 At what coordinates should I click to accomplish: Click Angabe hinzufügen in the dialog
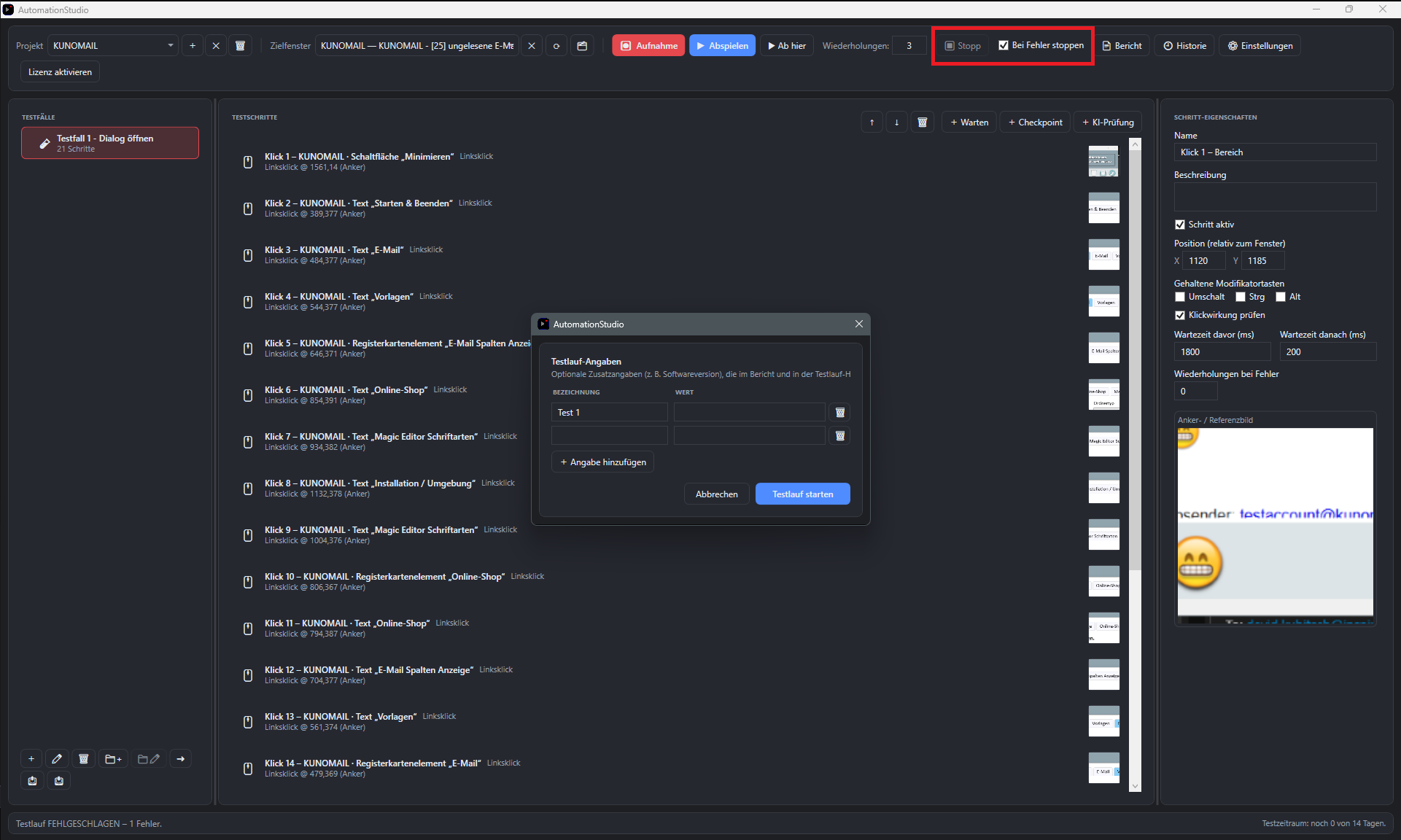click(x=602, y=462)
